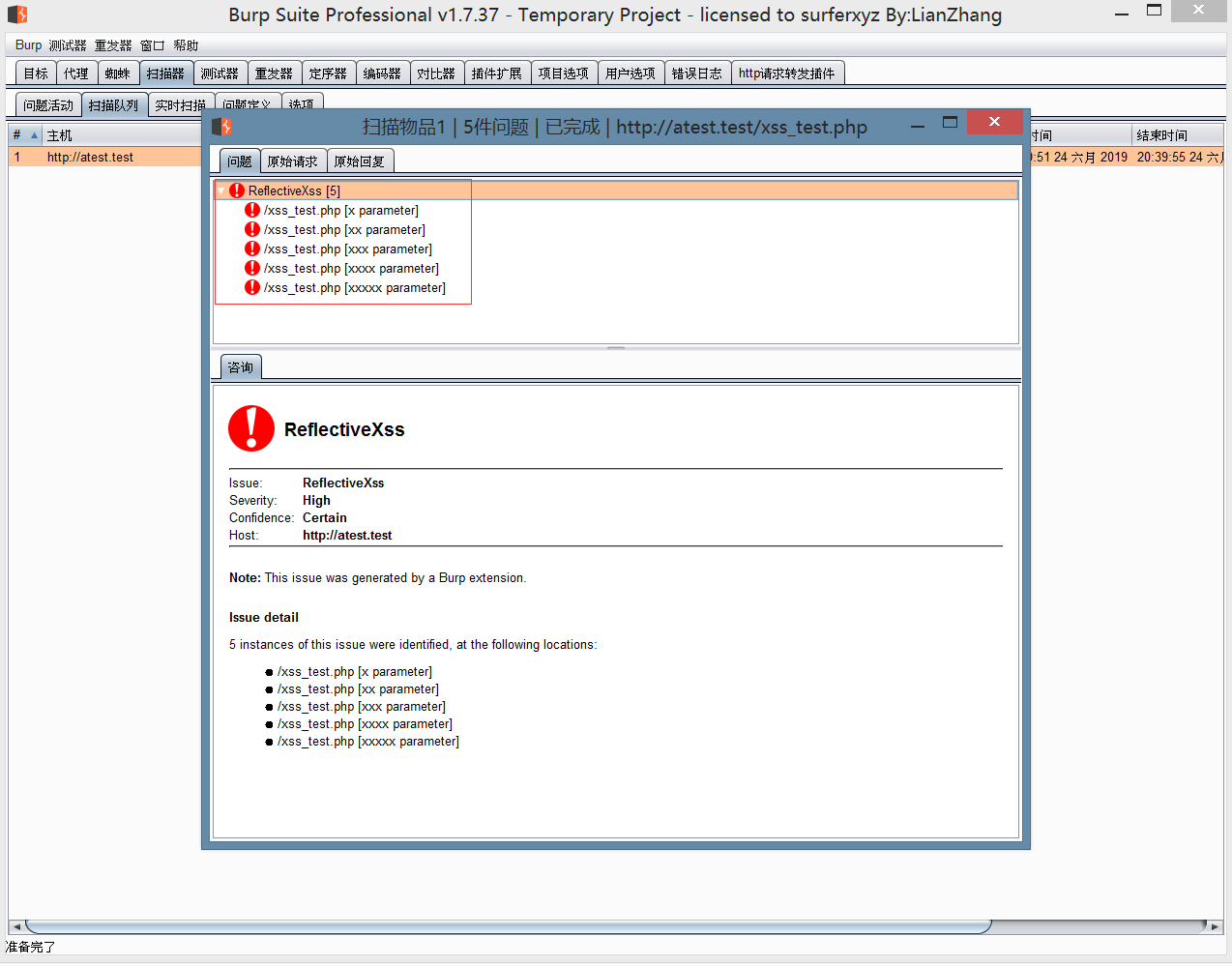
Task: Click the red alert icon beside ReflectiveXss [5]
Action: (x=237, y=190)
